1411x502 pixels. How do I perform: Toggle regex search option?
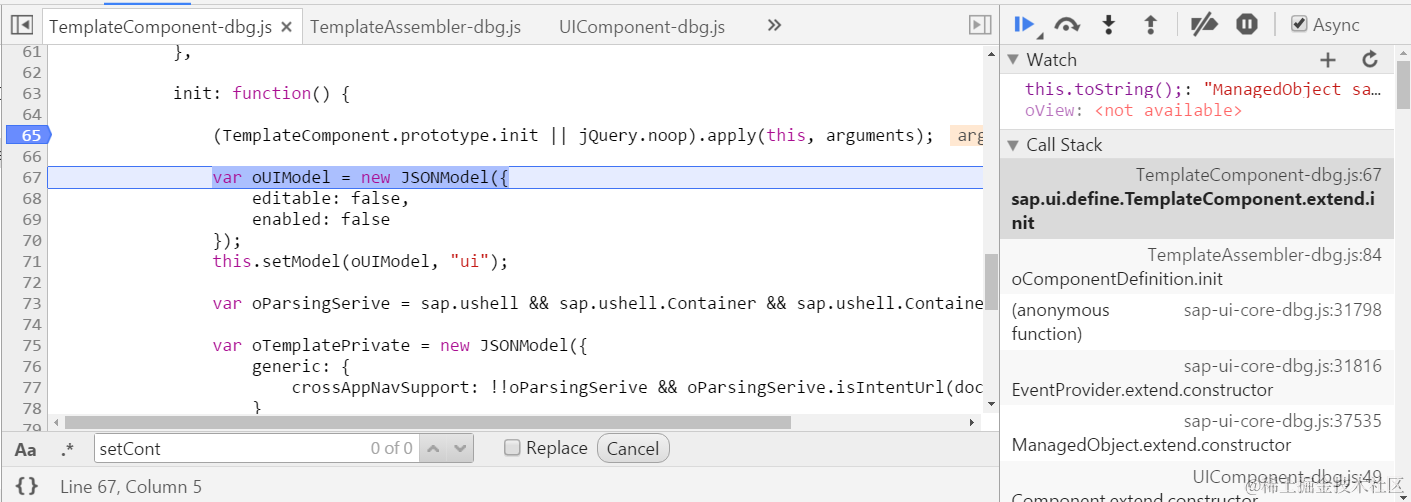click(67, 449)
